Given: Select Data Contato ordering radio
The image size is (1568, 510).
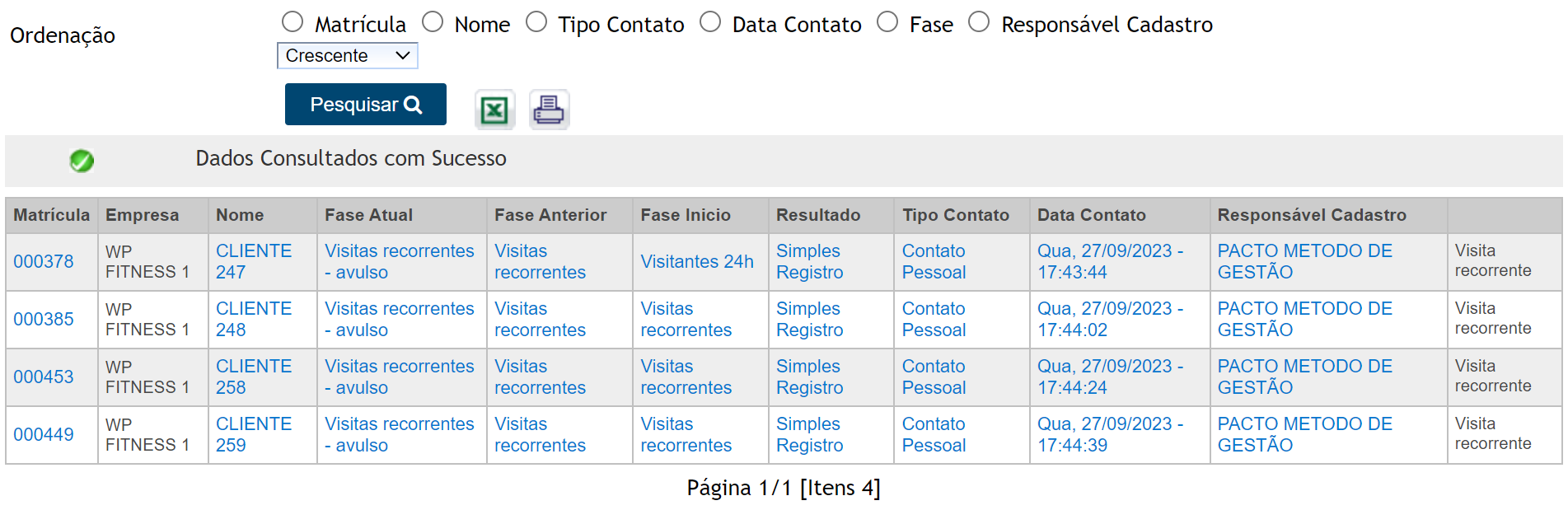Looking at the screenshot, I should click(x=710, y=22).
